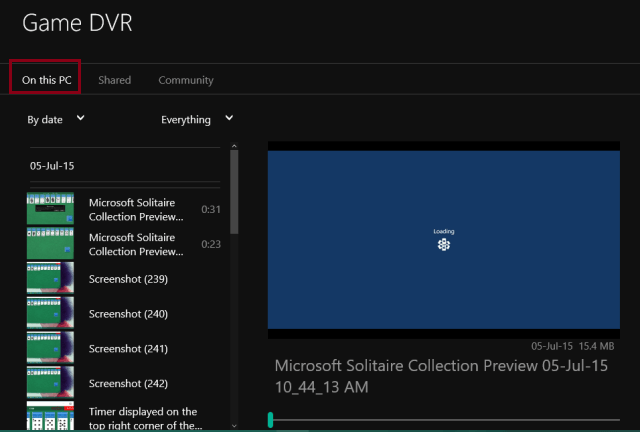The width and height of the screenshot is (640, 432).
Task: Click the 0:23 duration label
Action: (211, 244)
